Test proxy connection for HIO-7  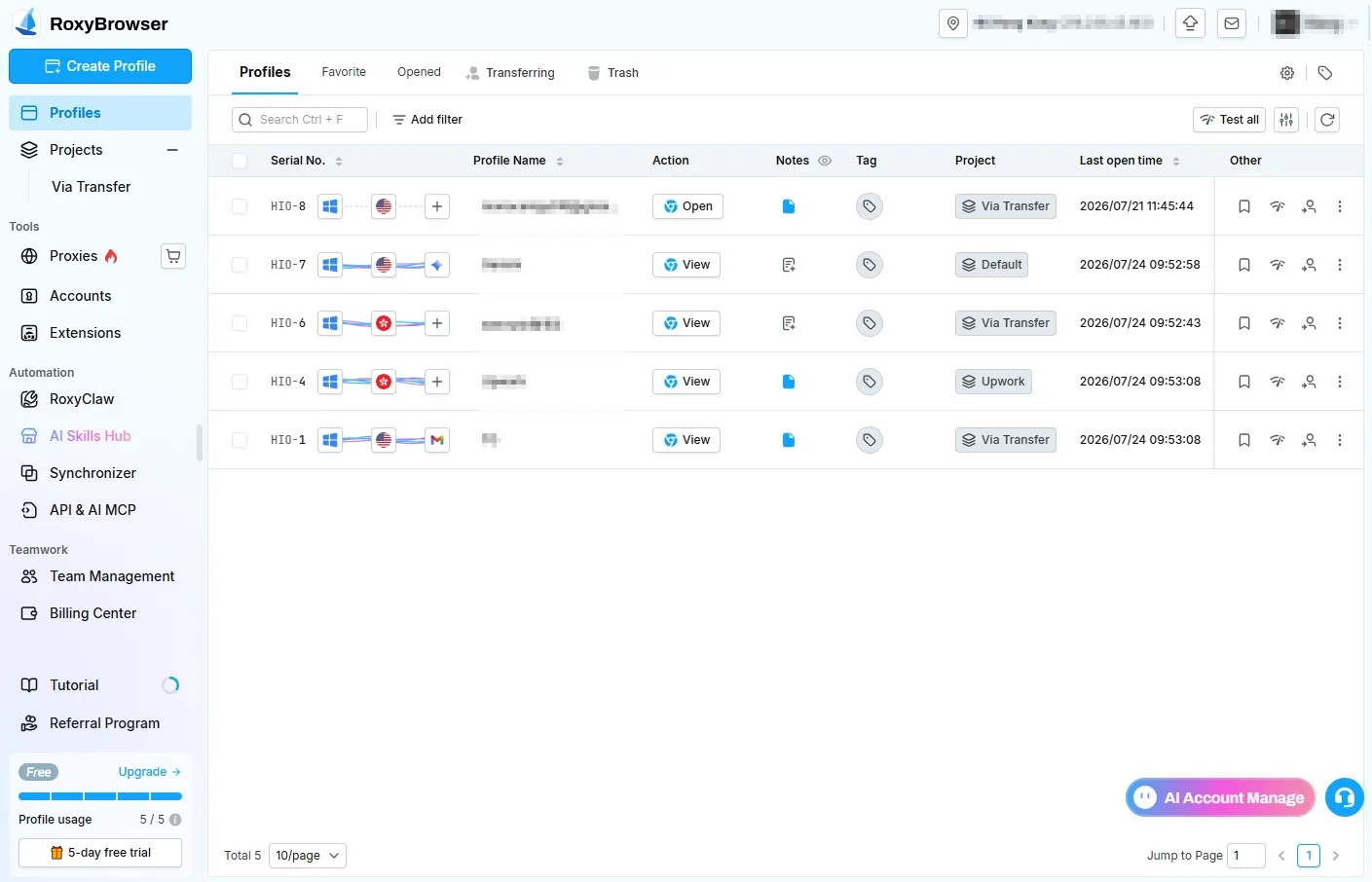point(1278,265)
